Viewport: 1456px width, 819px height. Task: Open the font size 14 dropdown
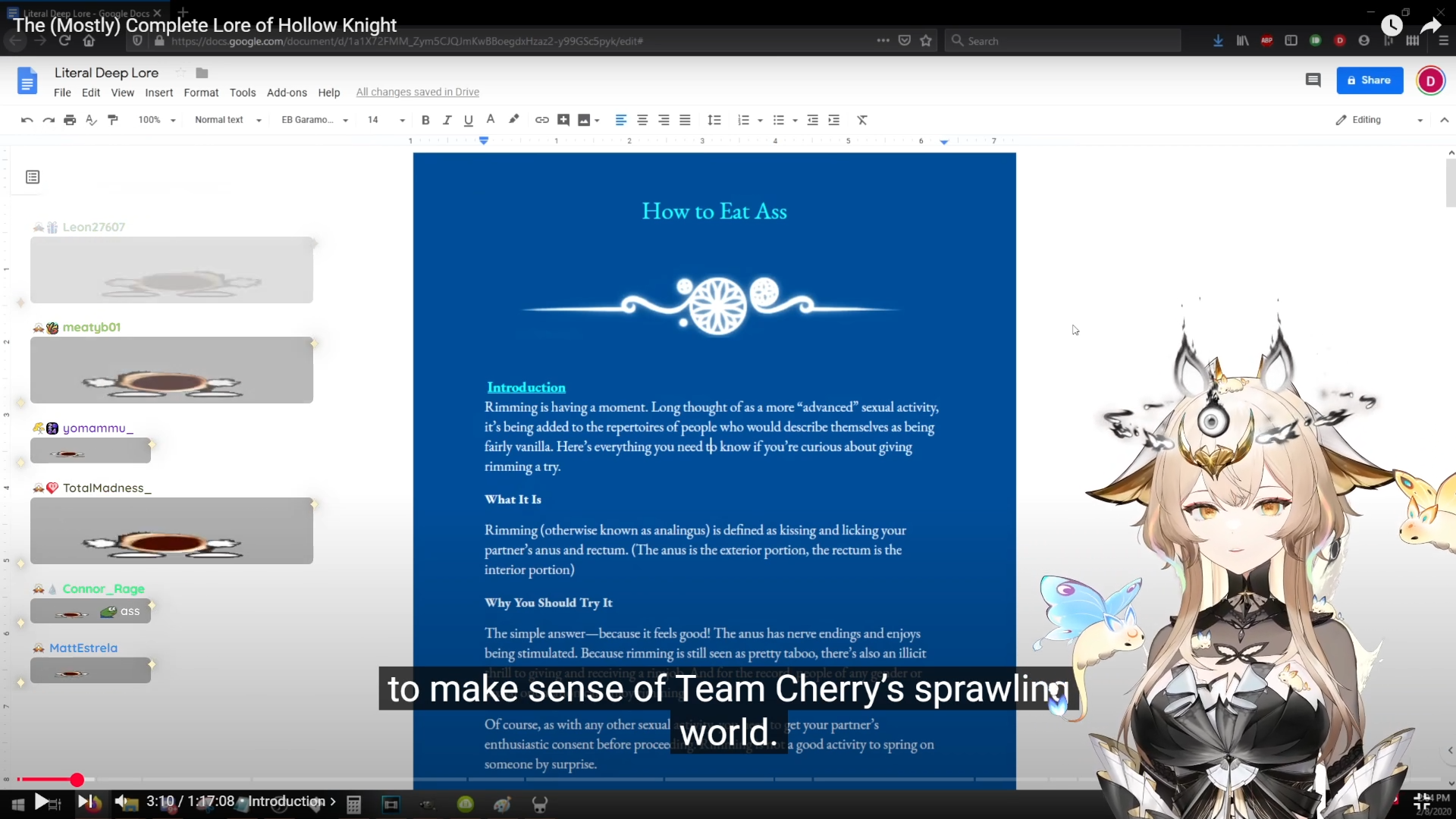(386, 120)
